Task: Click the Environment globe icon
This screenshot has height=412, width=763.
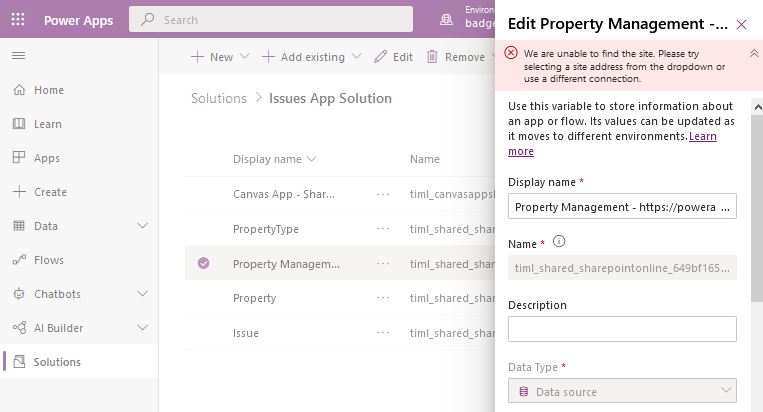Action: point(446,20)
